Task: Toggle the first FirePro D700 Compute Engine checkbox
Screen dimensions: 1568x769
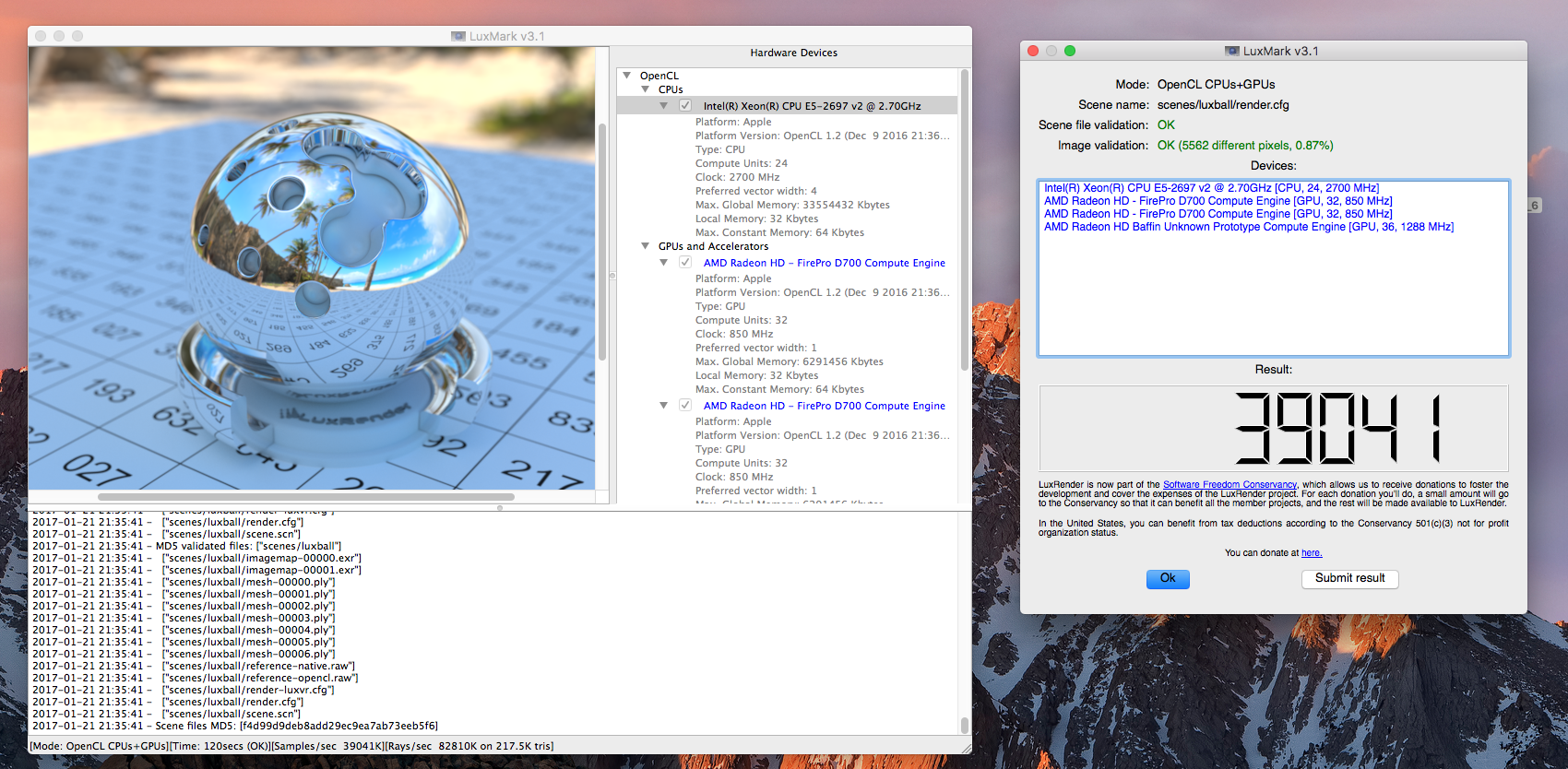Action: coord(685,262)
